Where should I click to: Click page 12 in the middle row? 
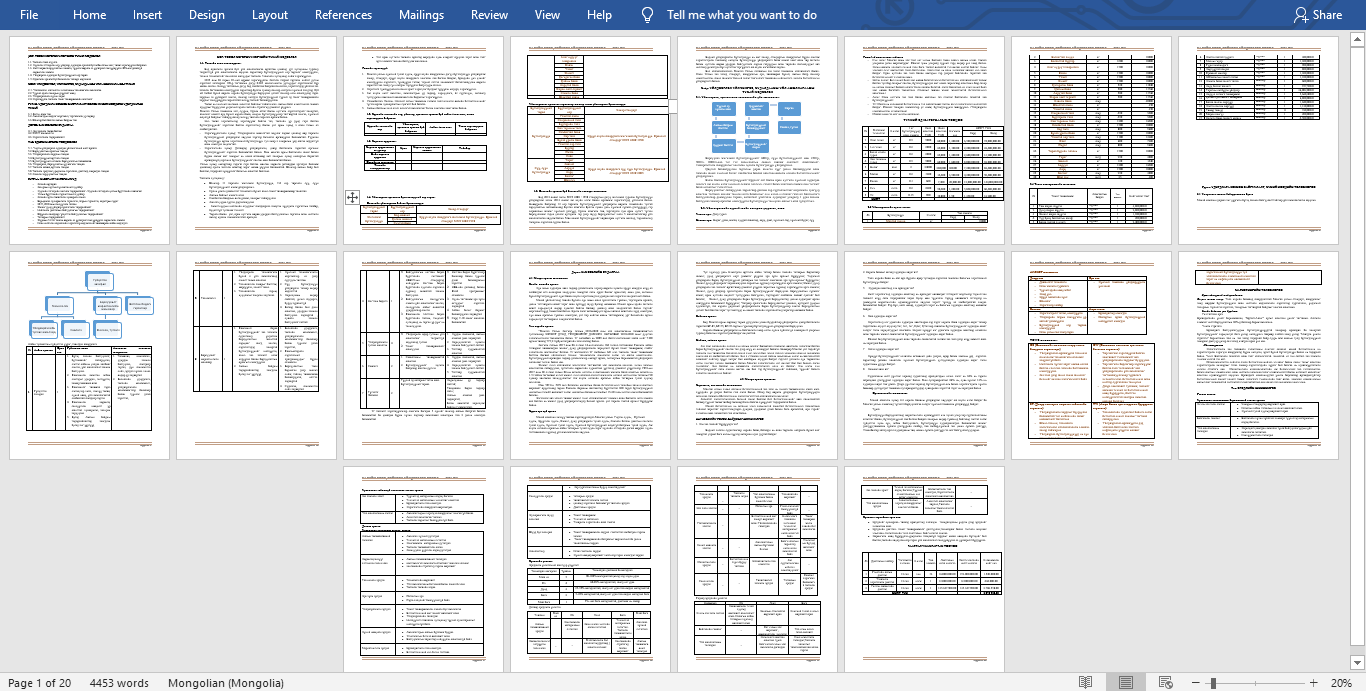(x=590, y=355)
